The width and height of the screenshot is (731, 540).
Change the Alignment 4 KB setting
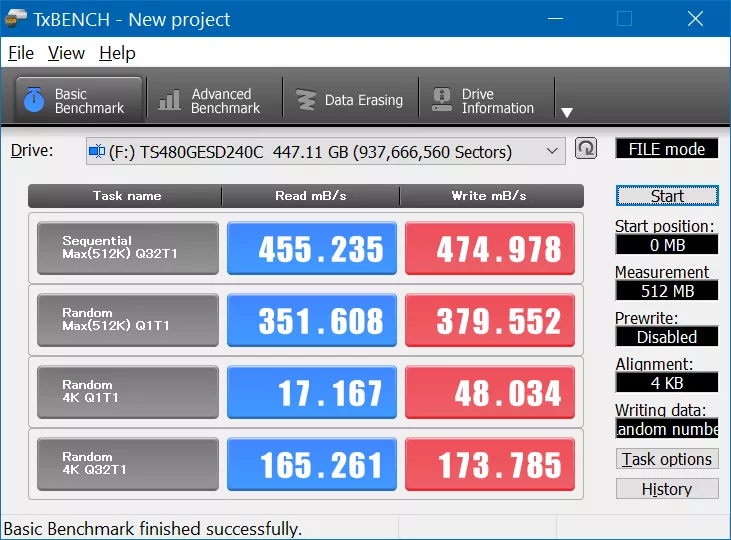(x=667, y=383)
